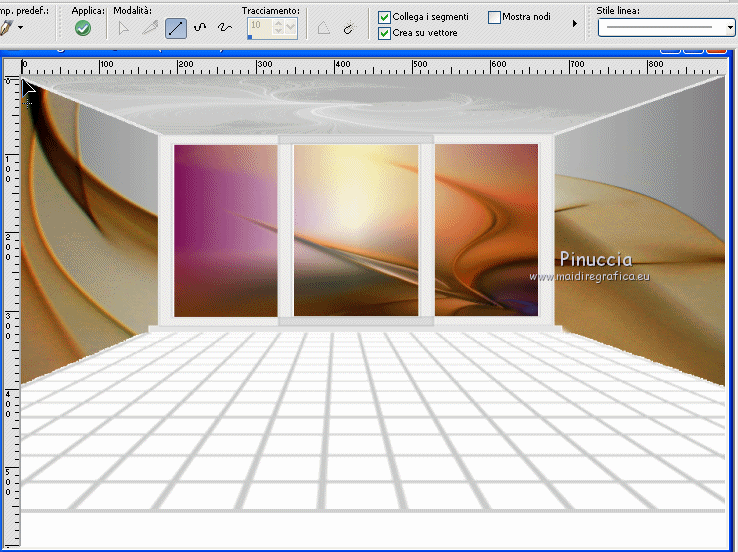Open the Stile linea dropdown
This screenshot has height=552, width=738.
(666, 27)
